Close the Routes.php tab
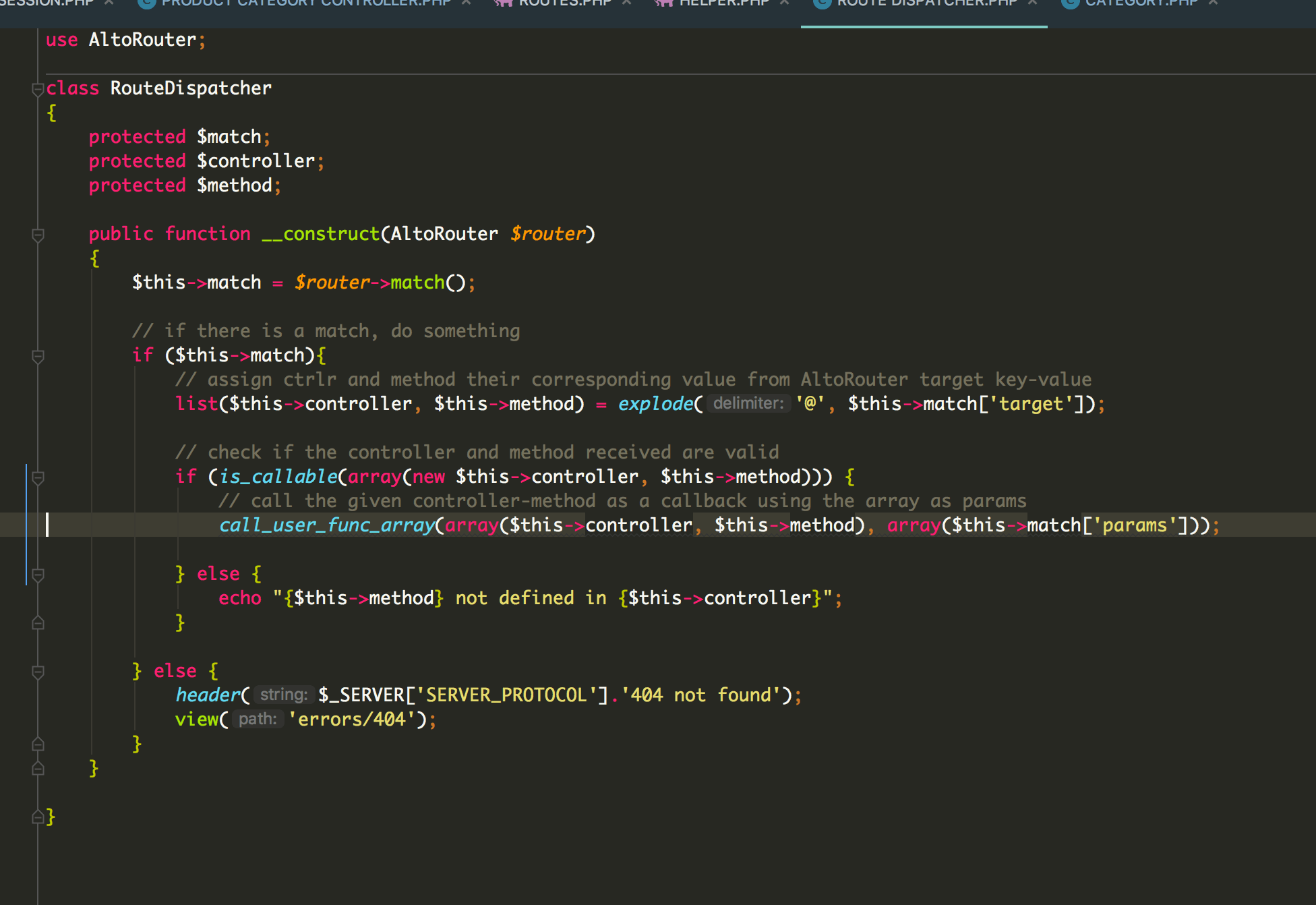Screen dimensions: 1316x905 [626, 3]
